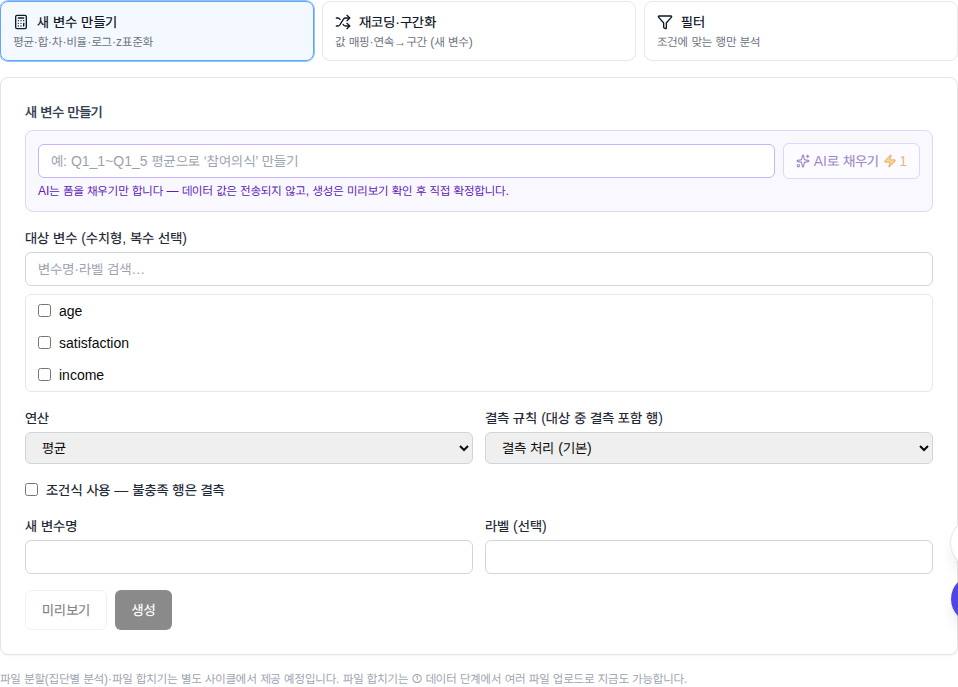The width and height of the screenshot is (958, 687).
Task: Check the income variable checkbox
Action: 45,374
